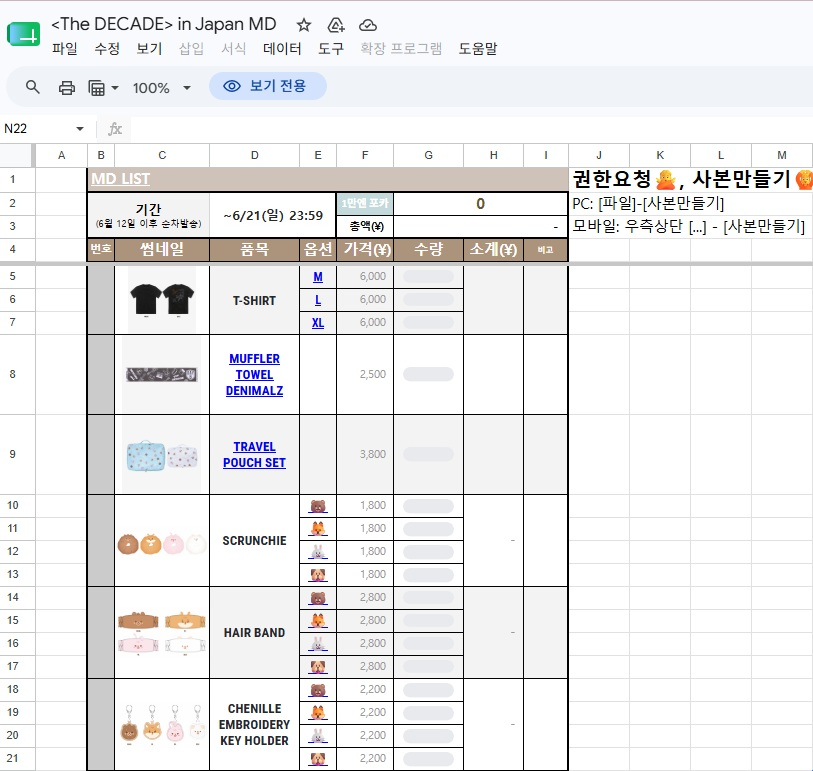Image resolution: width=813 pixels, height=771 pixels.
Task: Click the 'HAIR BAND' item name cell
Action: tap(255, 633)
